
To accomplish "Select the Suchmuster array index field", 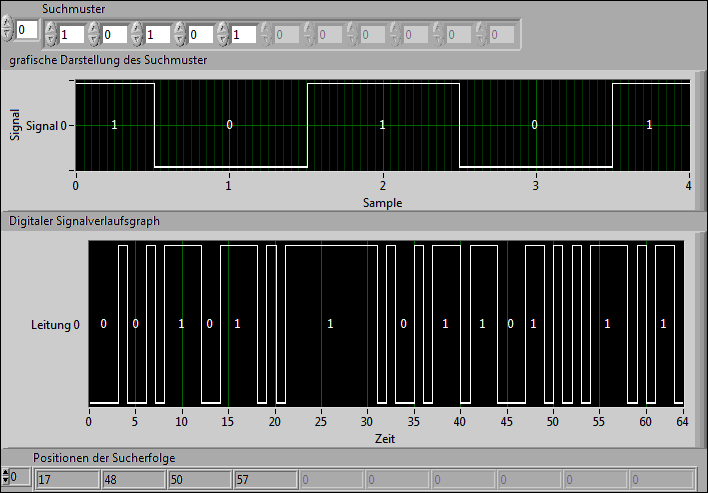I will point(27,31).
